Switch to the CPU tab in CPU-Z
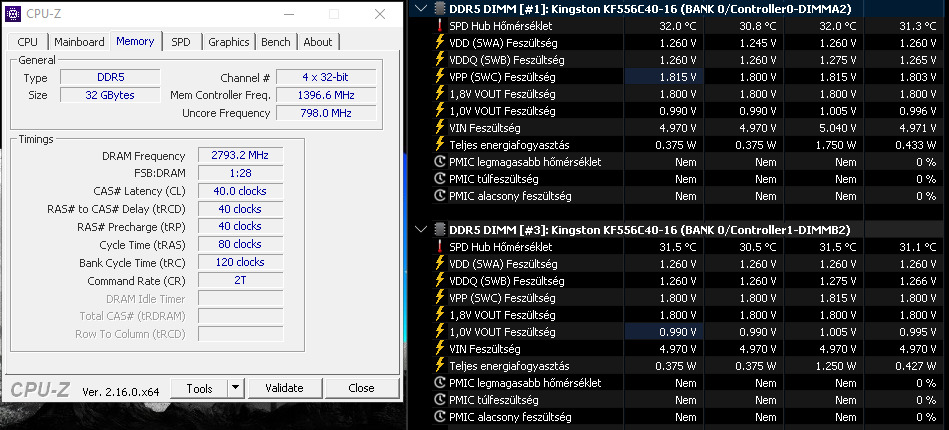The width and height of the screenshot is (949, 430). click(x=27, y=42)
